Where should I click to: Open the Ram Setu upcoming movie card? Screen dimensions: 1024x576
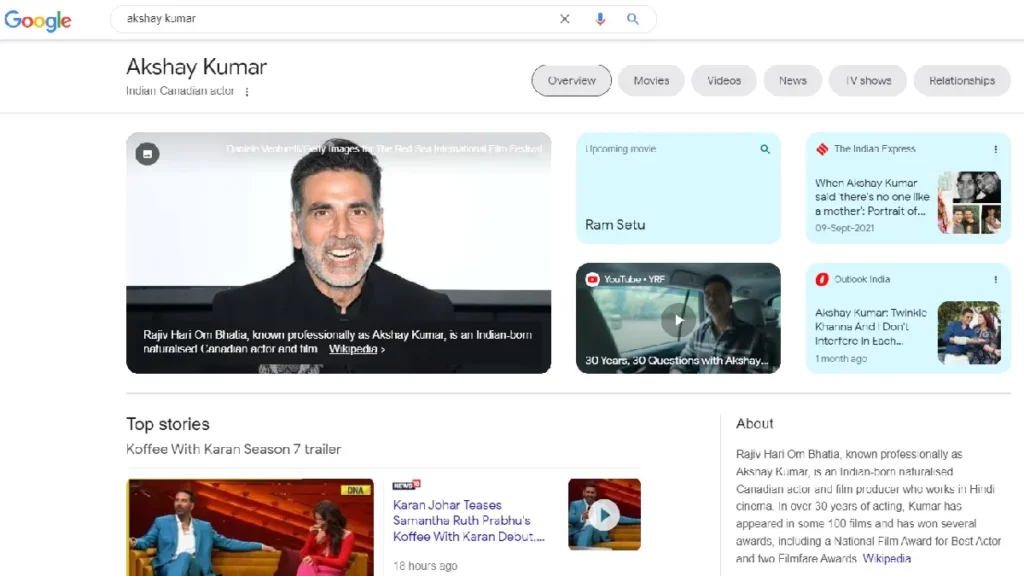pyautogui.click(x=678, y=188)
